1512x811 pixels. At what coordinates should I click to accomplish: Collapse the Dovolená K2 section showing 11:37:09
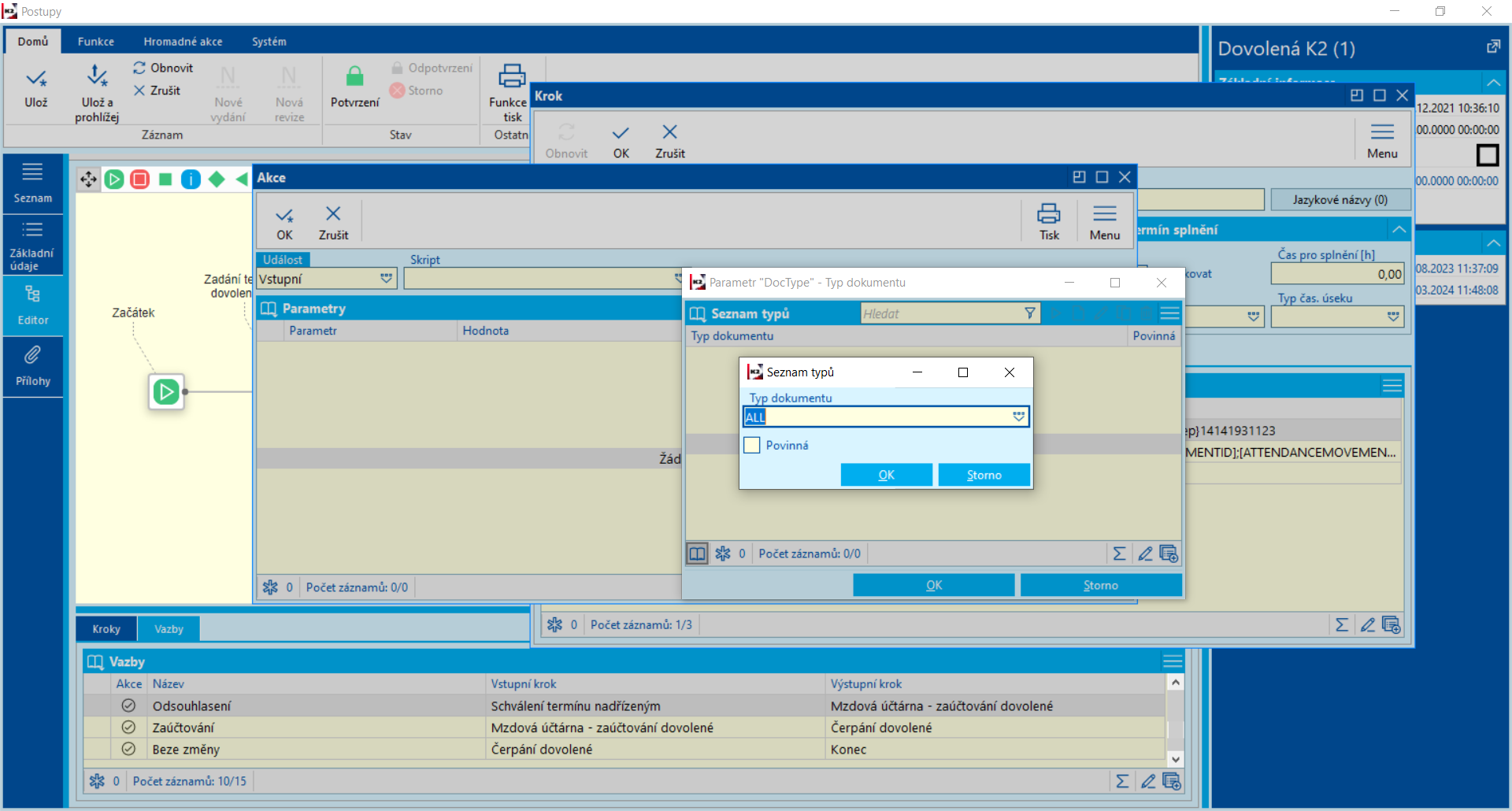(1493, 243)
